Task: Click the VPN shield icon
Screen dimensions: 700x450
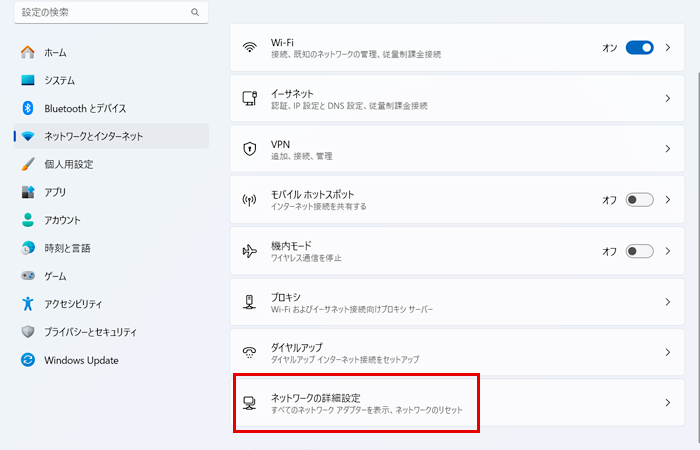Action: [x=250, y=149]
